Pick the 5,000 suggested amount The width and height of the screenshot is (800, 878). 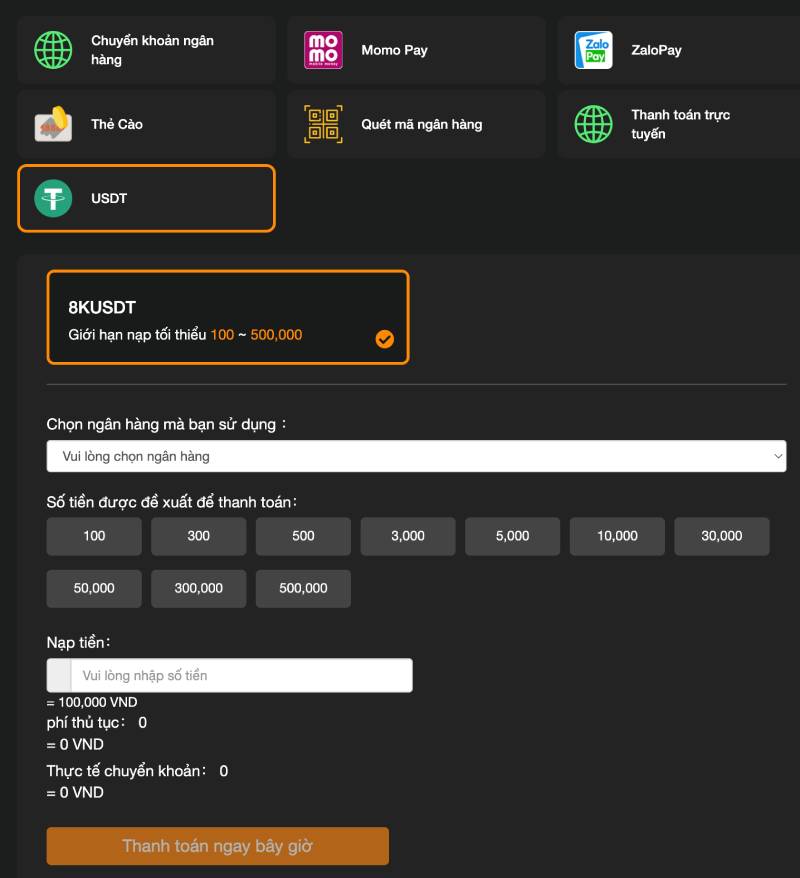[x=512, y=536]
